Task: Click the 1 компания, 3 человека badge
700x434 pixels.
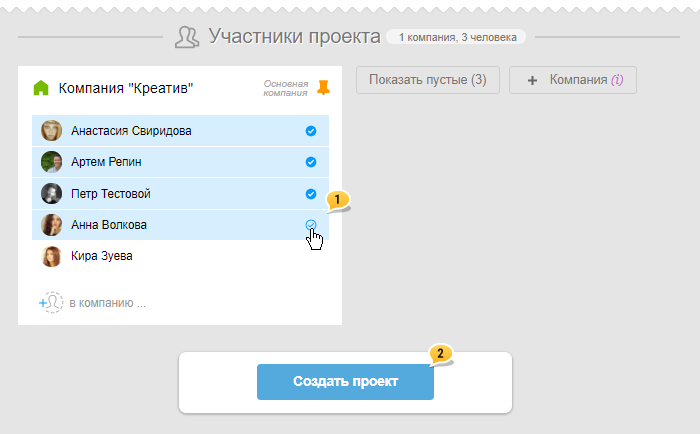Action: [456, 37]
